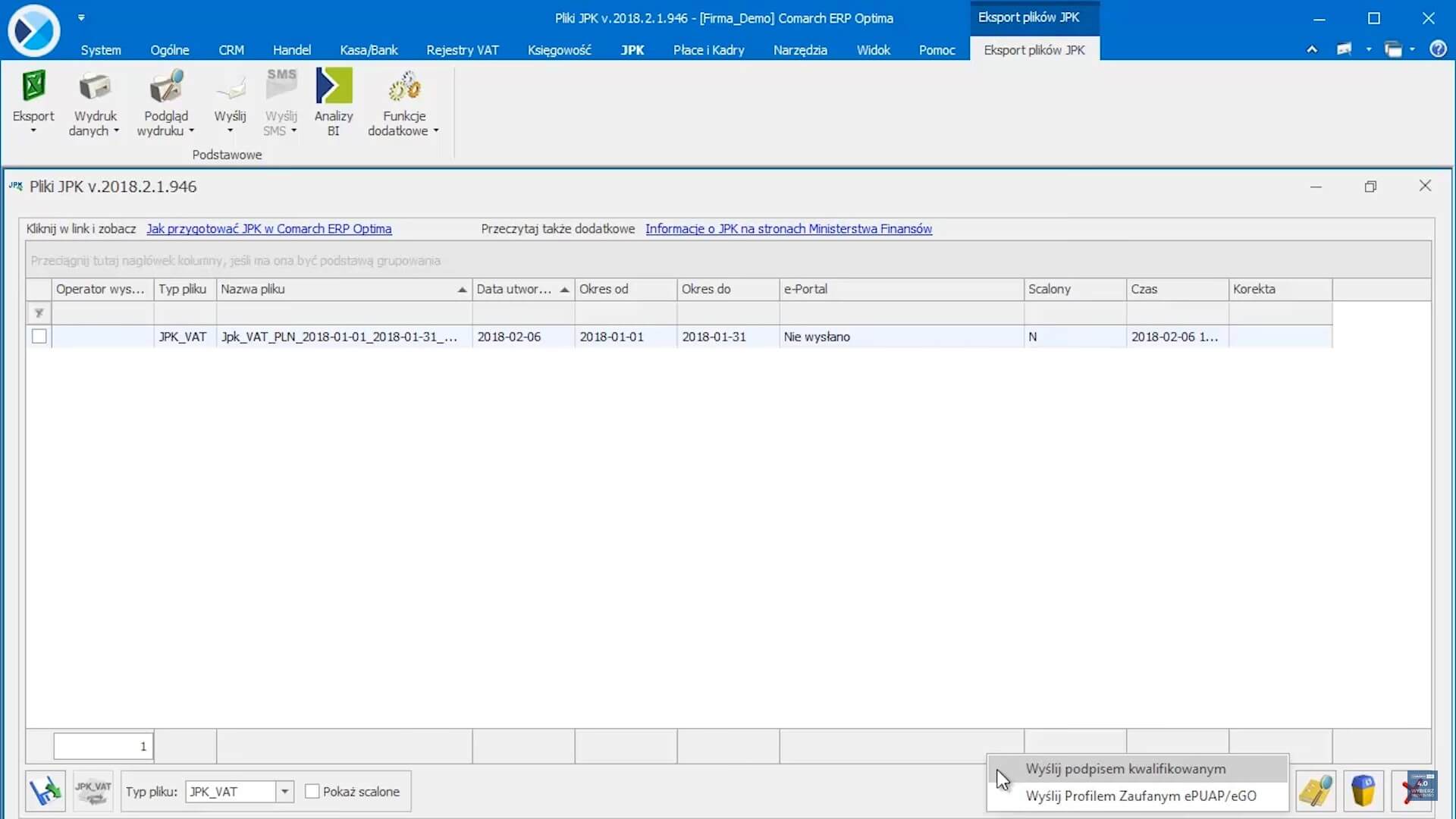Sort by the Nazwa pliku column header
Viewport: 1456px width, 819px height.
point(344,289)
